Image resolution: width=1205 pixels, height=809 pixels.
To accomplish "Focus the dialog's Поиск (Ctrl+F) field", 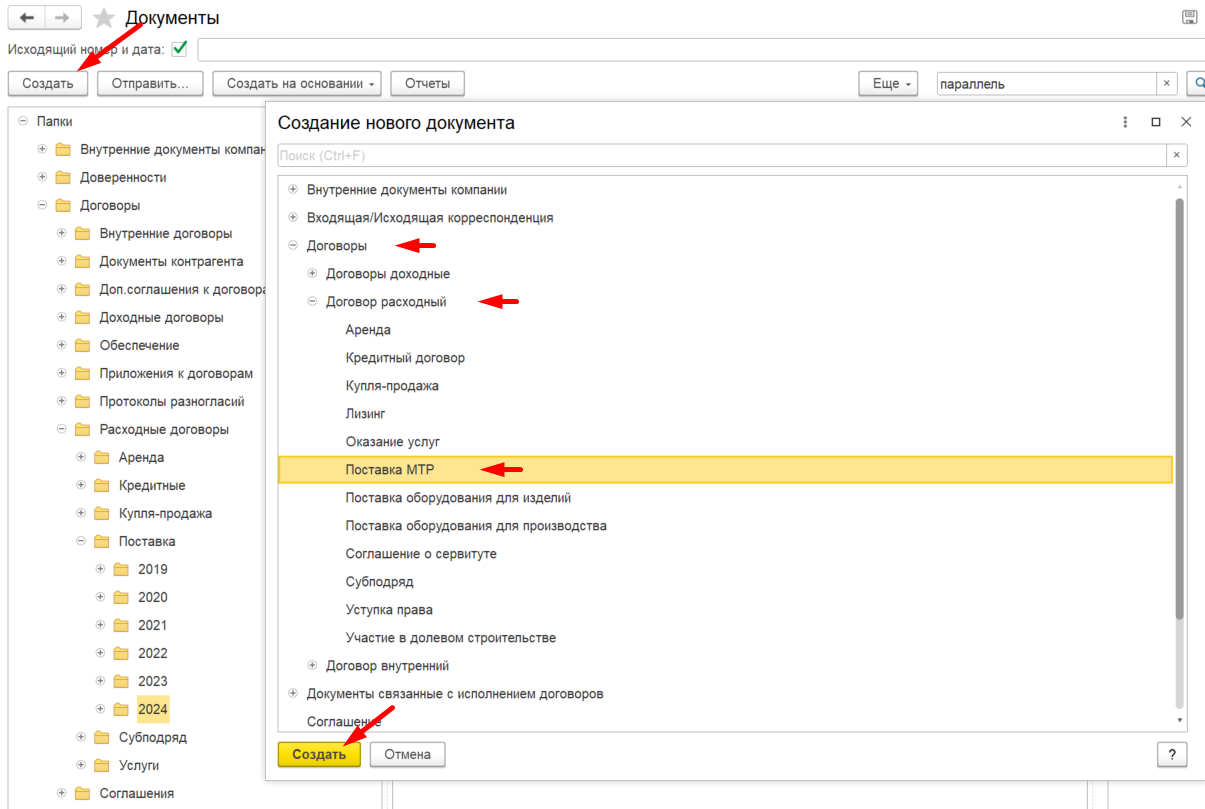I will [x=721, y=155].
